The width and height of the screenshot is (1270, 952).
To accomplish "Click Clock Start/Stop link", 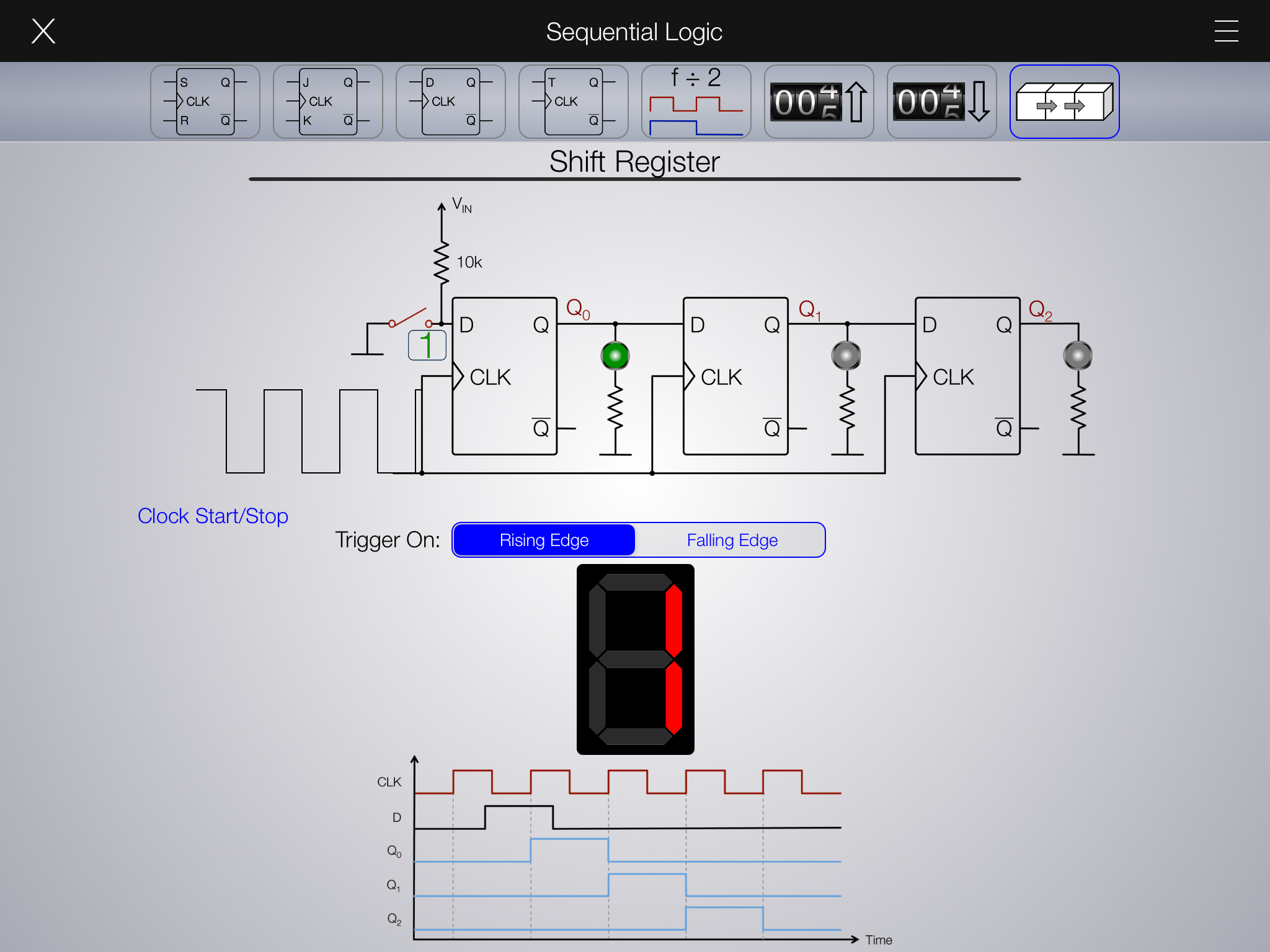I will coord(213,516).
